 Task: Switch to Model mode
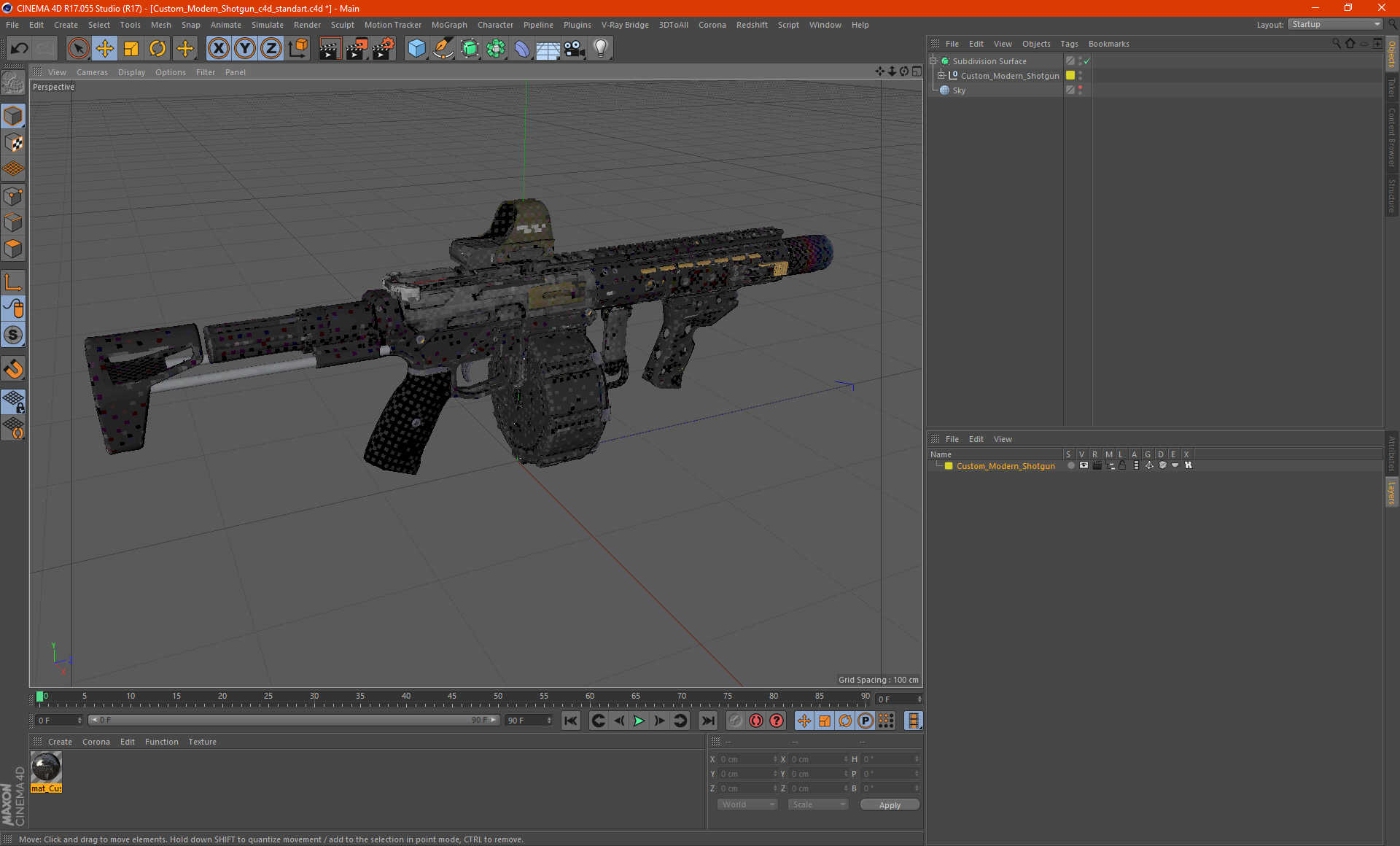click(x=13, y=117)
